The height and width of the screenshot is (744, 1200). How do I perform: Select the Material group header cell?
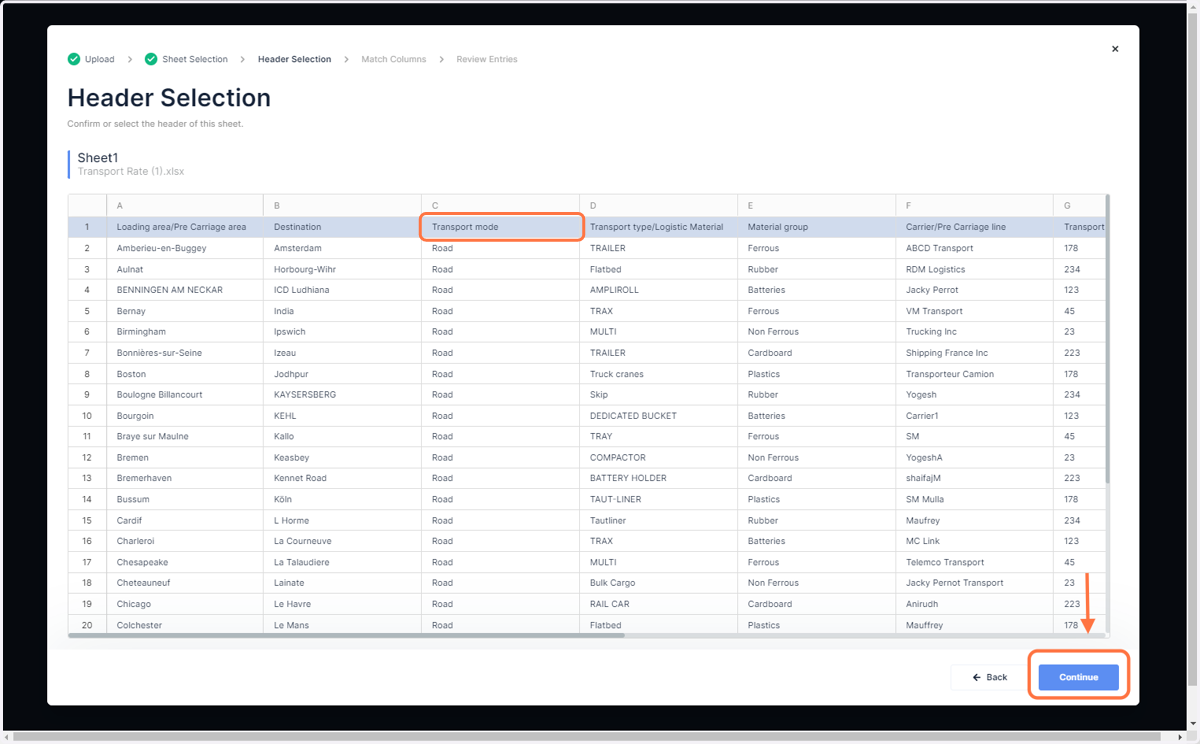[816, 227]
